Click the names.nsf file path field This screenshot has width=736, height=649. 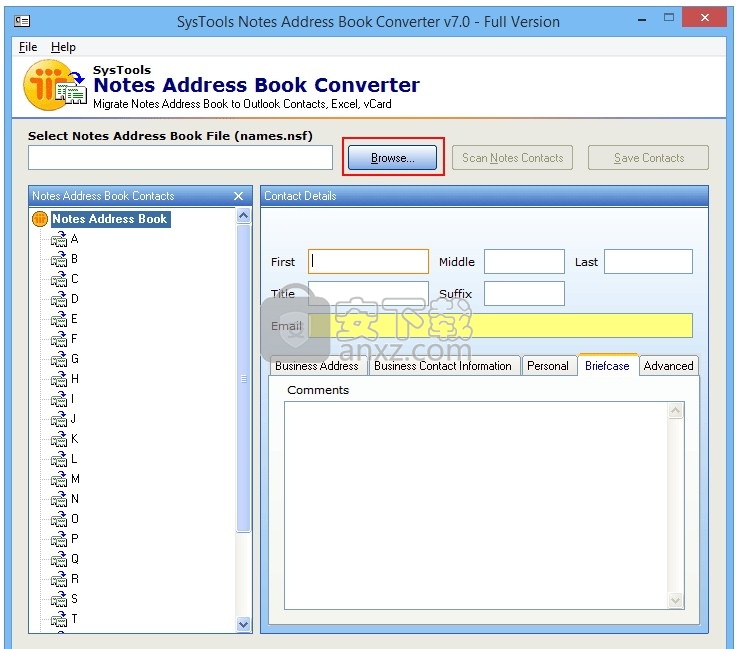180,158
